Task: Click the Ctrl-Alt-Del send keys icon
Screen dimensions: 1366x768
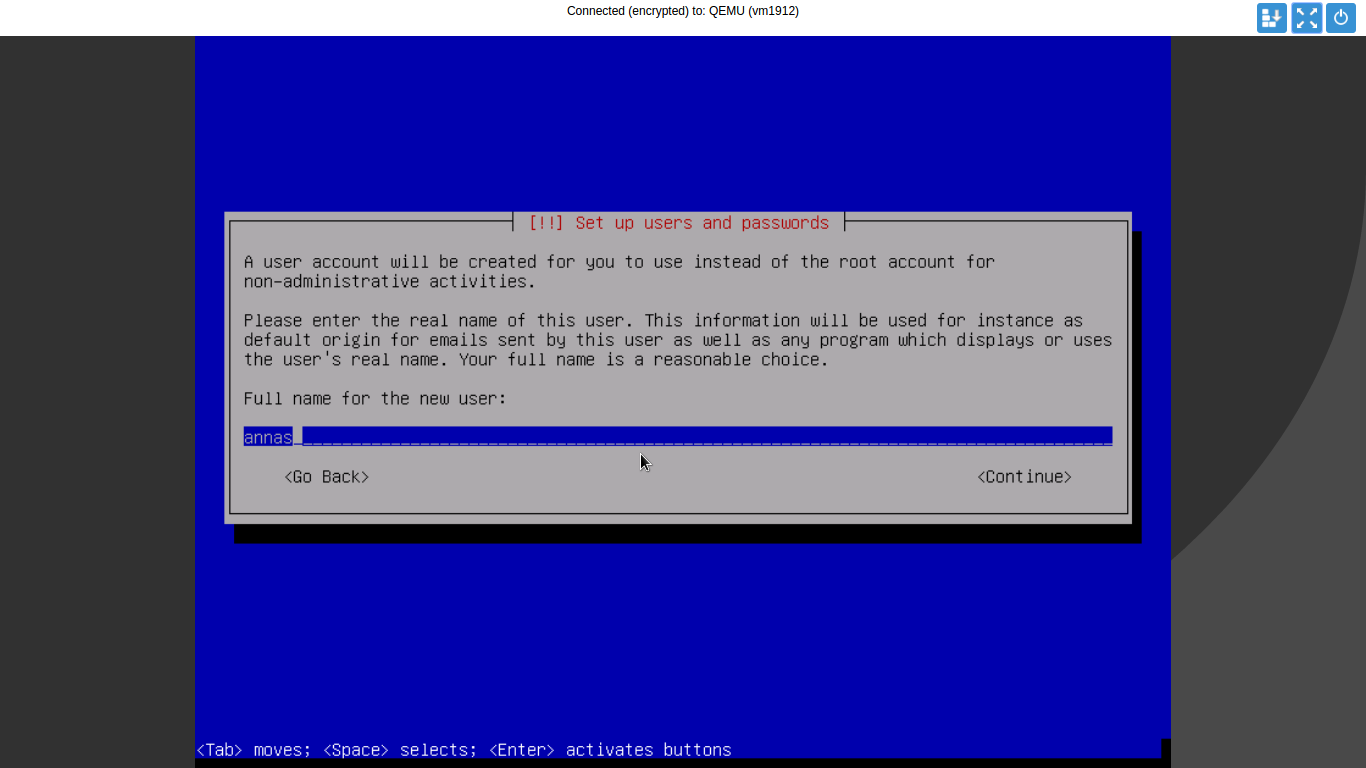Action: click(1272, 18)
